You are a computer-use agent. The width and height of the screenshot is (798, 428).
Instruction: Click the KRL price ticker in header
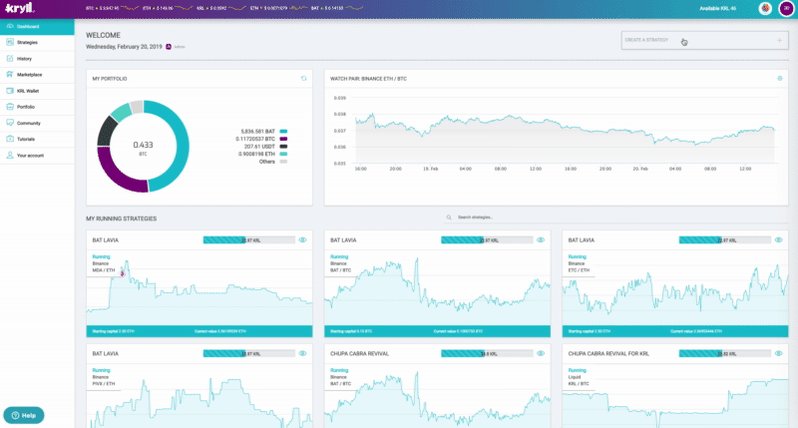221,8
